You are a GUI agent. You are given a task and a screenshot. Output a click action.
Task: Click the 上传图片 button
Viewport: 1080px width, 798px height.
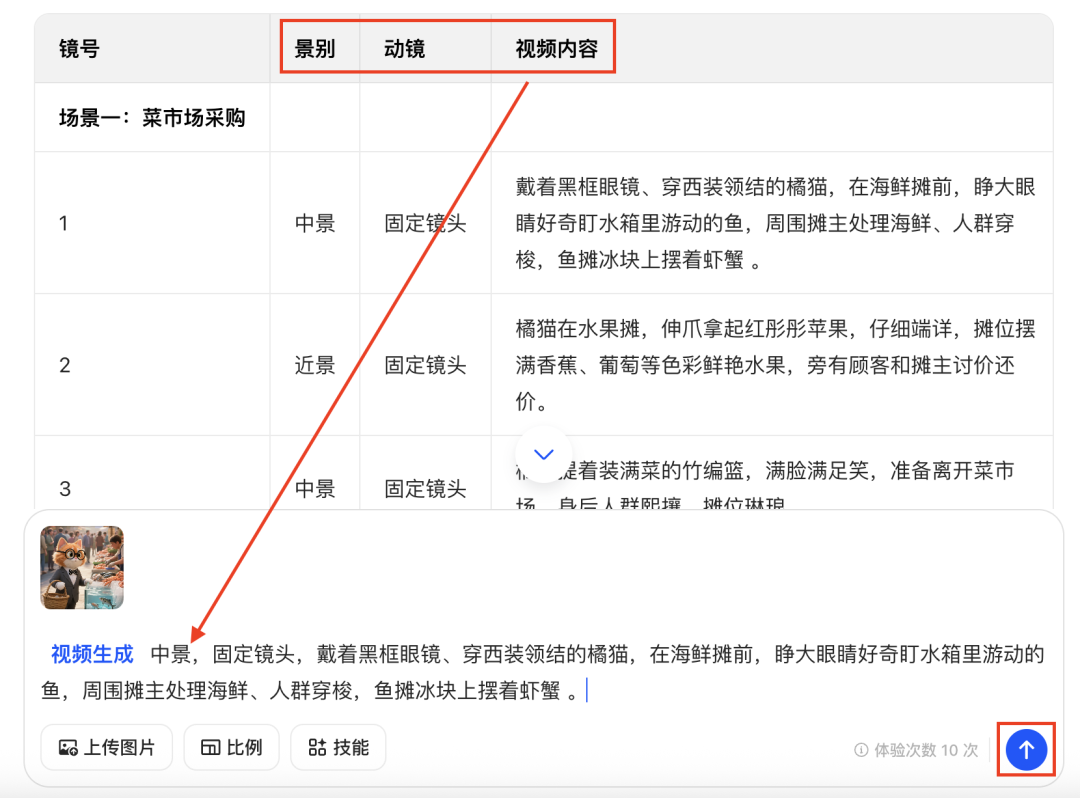click(x=106, y=747)
